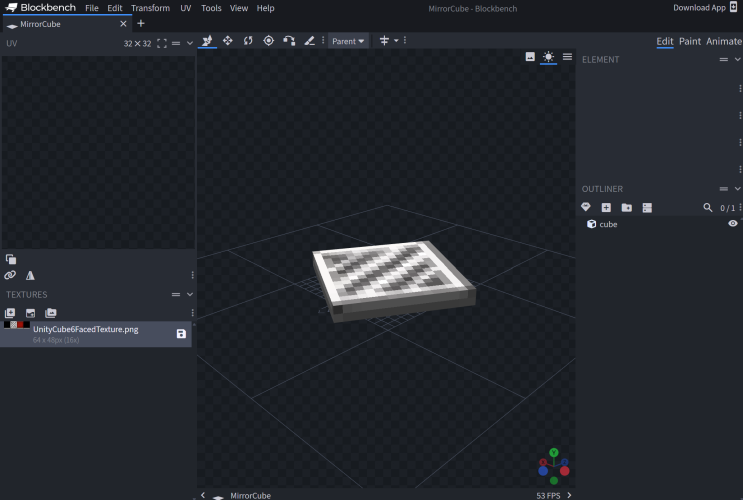Add a new group folder in Outliner
The image size is (743, 500).
point(626,208)
